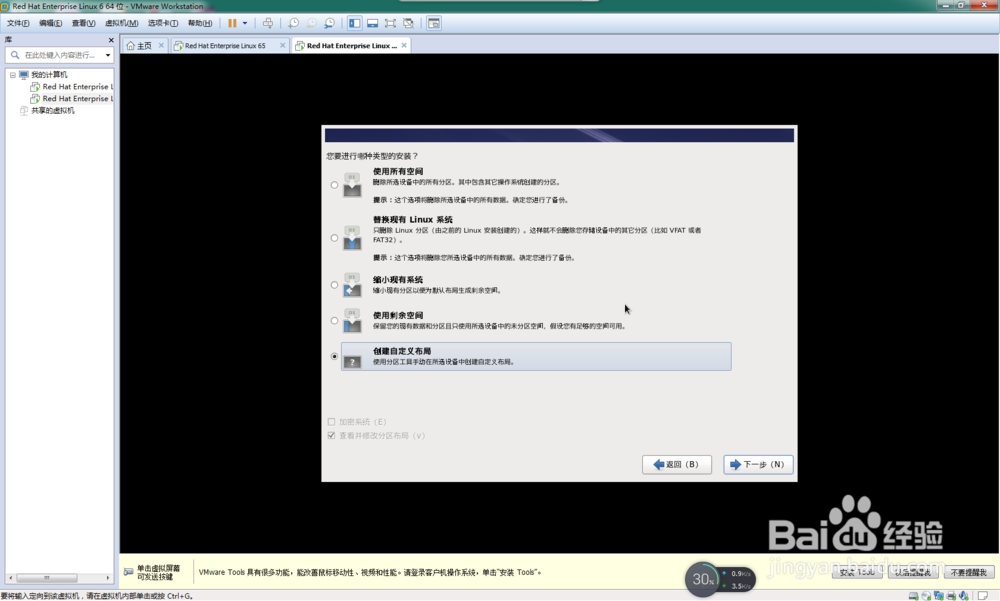Select 共享的虚拟机 in library tree
This screenshot has height=601, width=1000.
[52, 110]
